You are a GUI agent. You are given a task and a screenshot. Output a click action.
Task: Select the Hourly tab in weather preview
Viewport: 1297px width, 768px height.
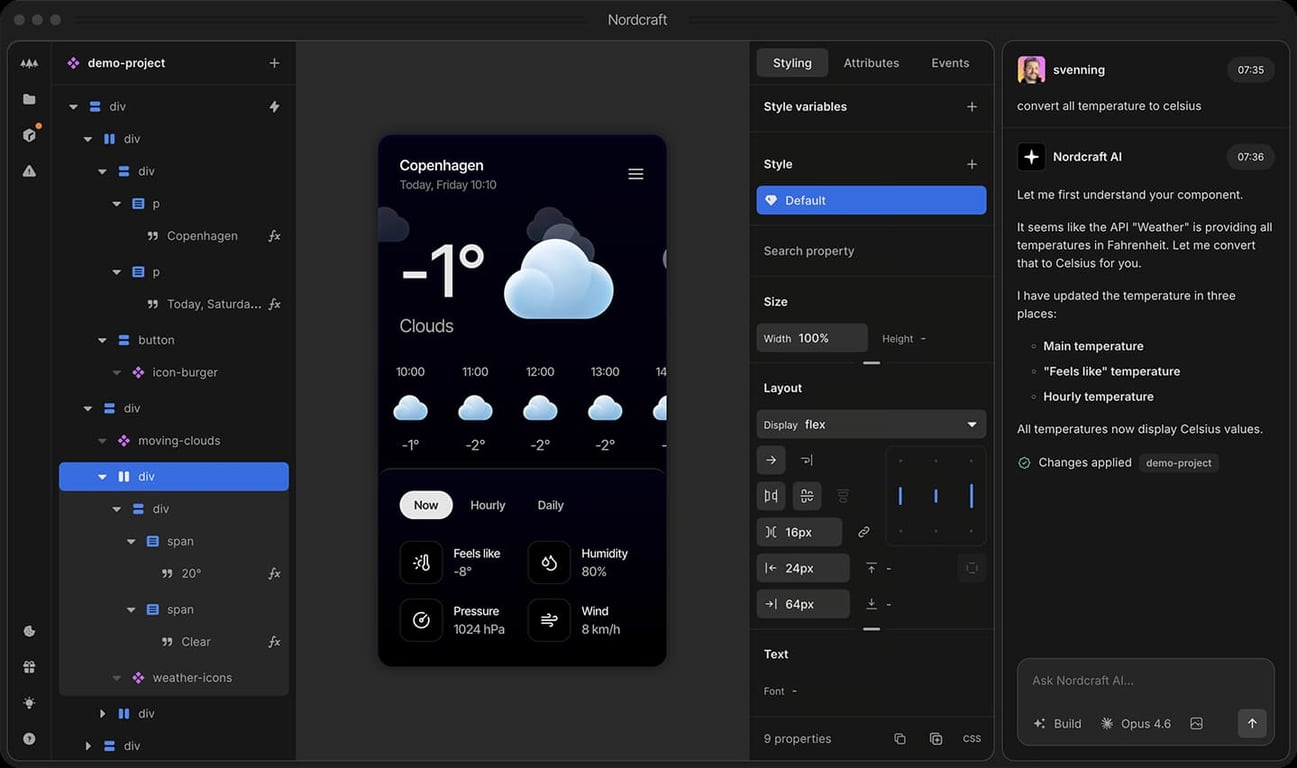[487, 505]
